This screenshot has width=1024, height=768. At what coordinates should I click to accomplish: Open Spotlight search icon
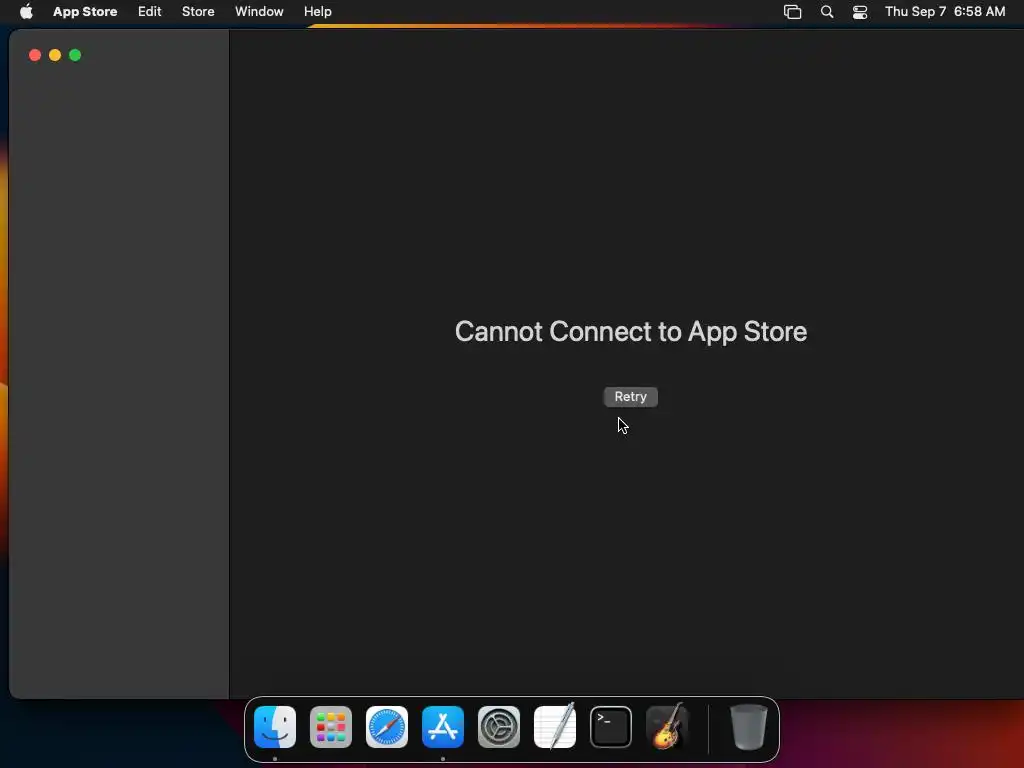pyautogui.click(x=827, y=12)
